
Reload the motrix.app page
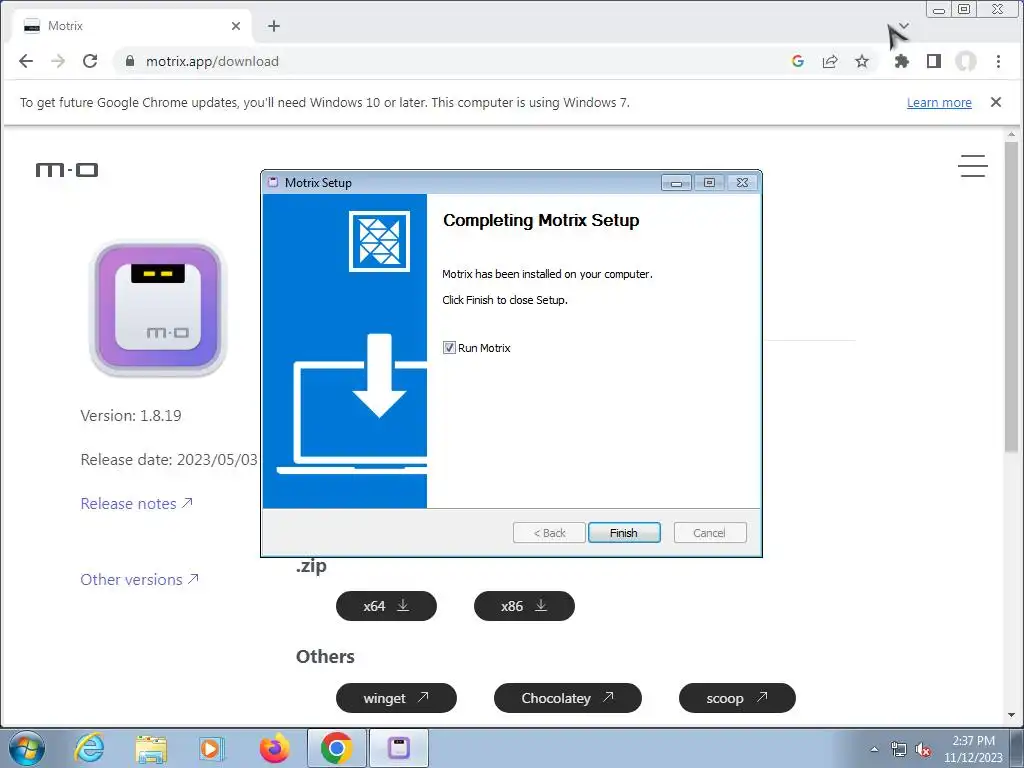pyautogui.click(x=90, y=61)
